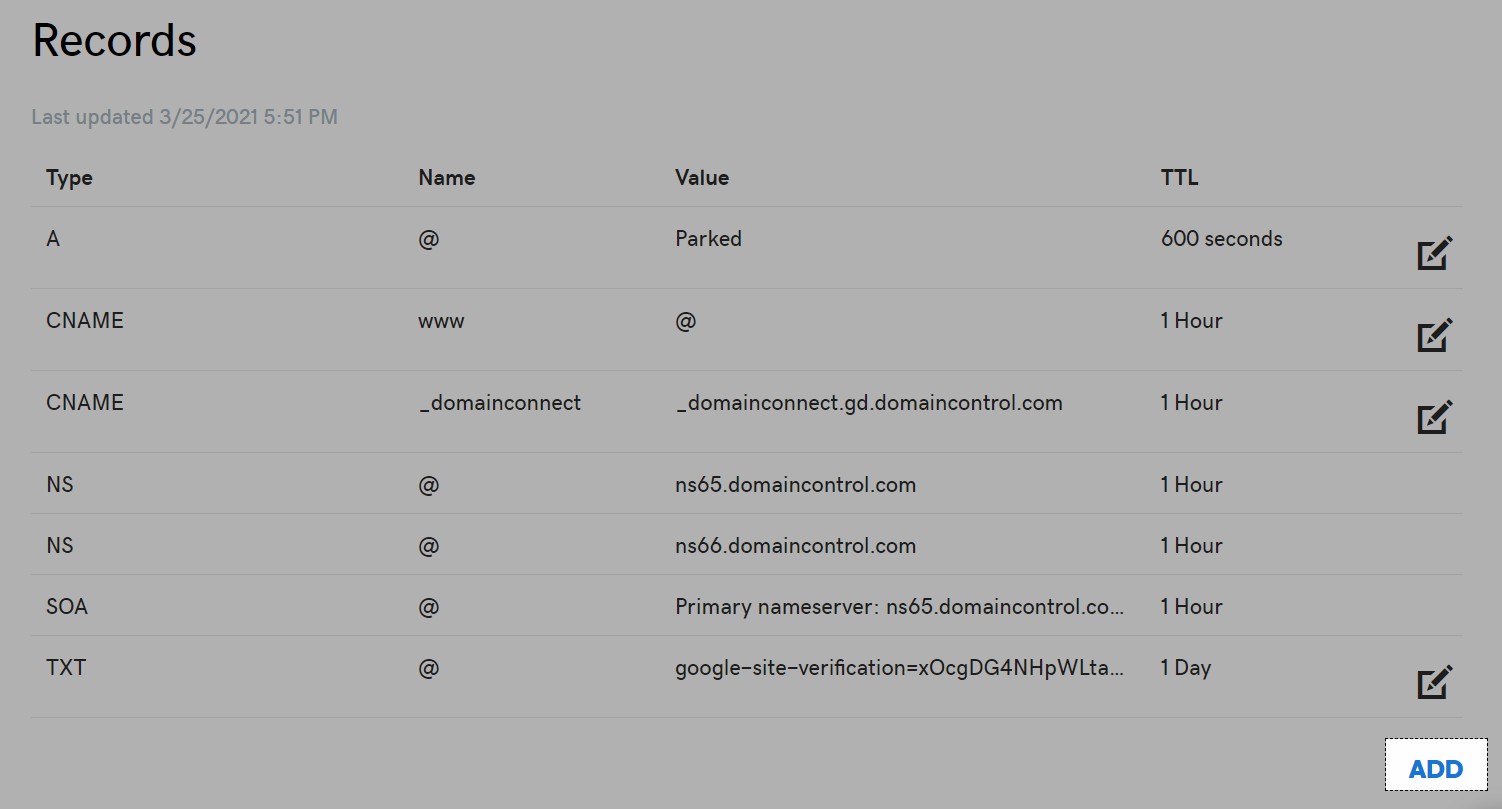Click the Primary nameserver SOA value

tap(900, 607)
